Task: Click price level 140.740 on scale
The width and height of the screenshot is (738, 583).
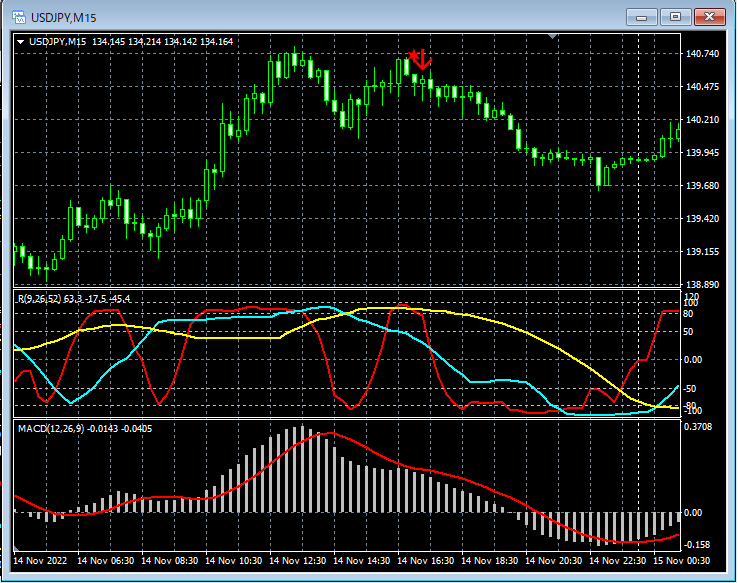Action: [702, 54]
